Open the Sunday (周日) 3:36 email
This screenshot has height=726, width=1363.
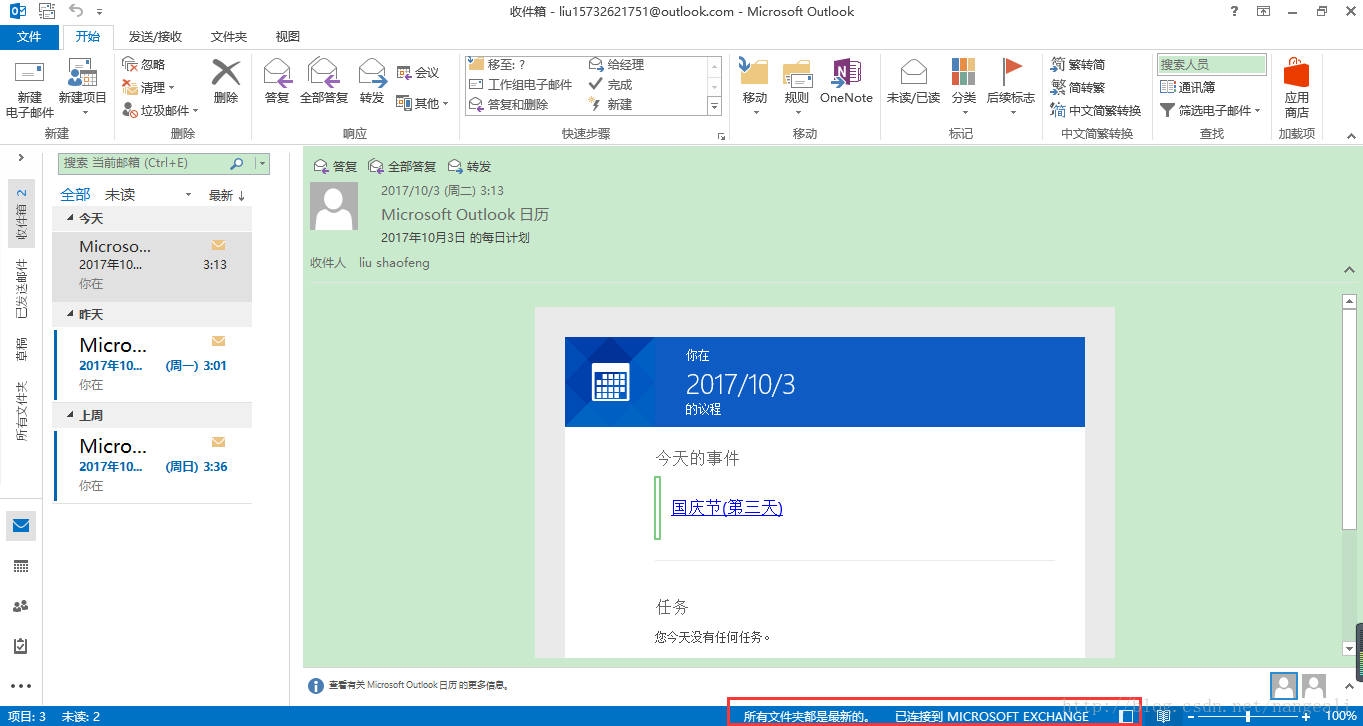click(x=153, y=465)
